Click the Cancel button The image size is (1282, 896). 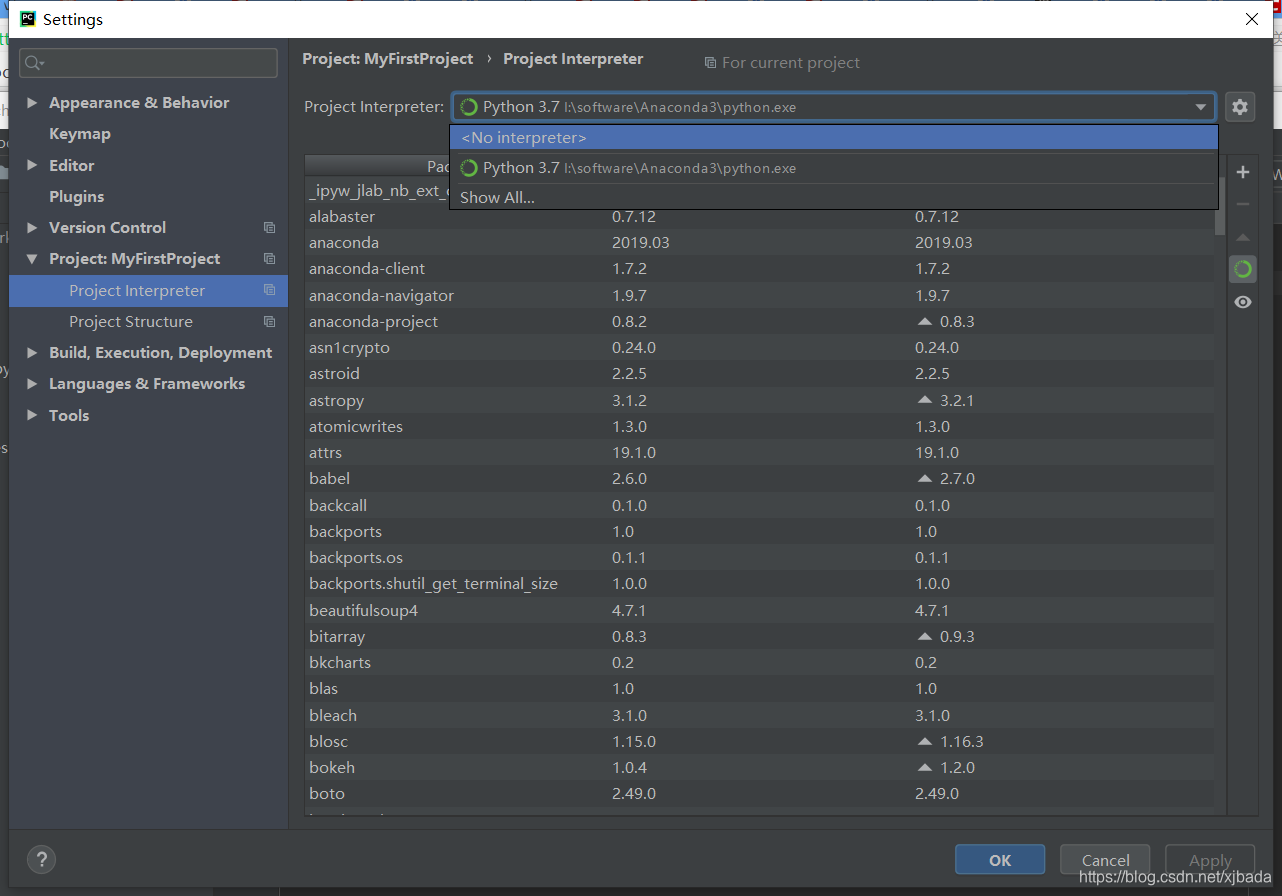tap(1105, 860)
